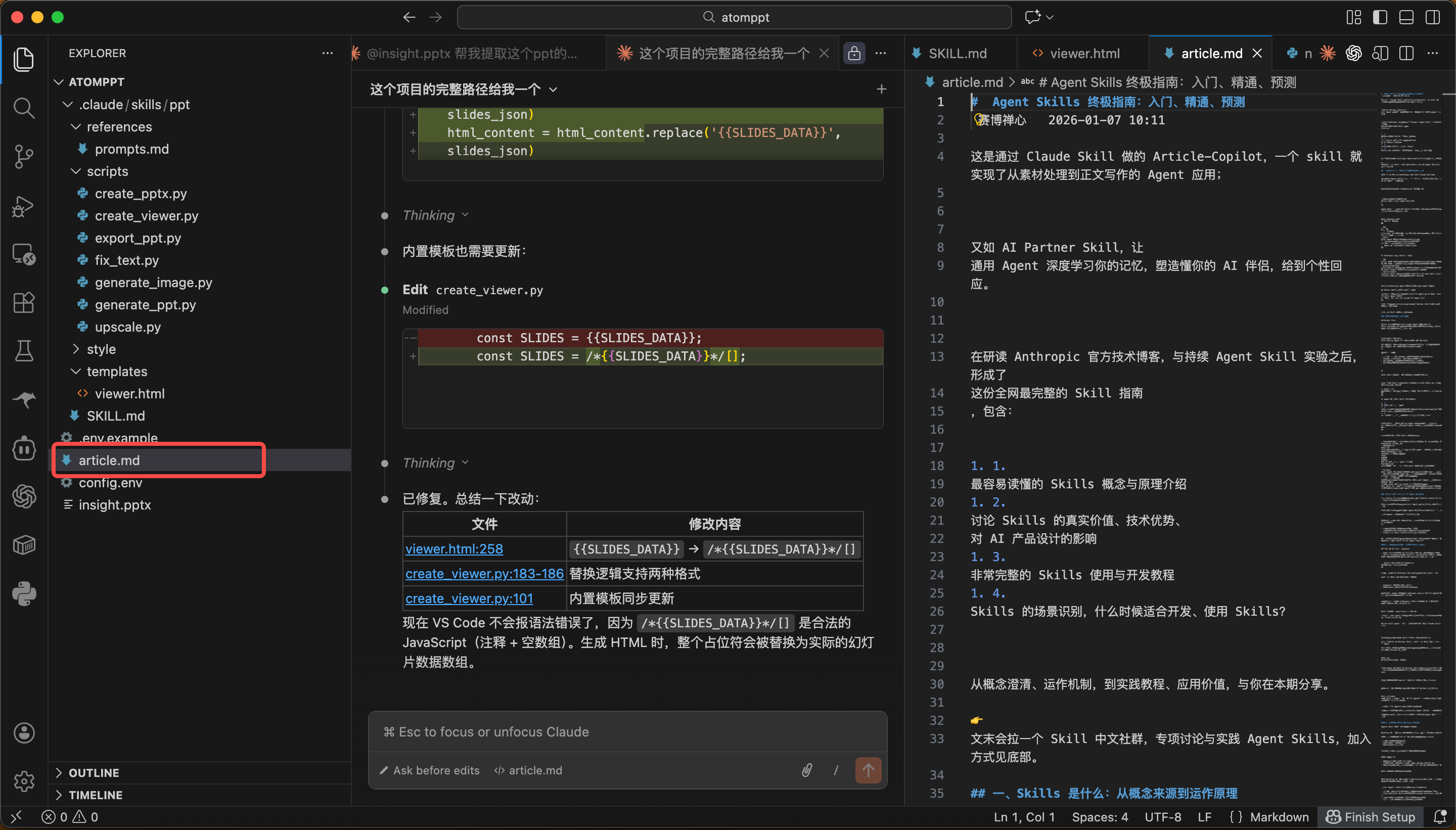Open the ChatGPT/Codex sidebar icon
Image resolution: width=1456 pixels, height=830 pixels.
pos(23,496)
